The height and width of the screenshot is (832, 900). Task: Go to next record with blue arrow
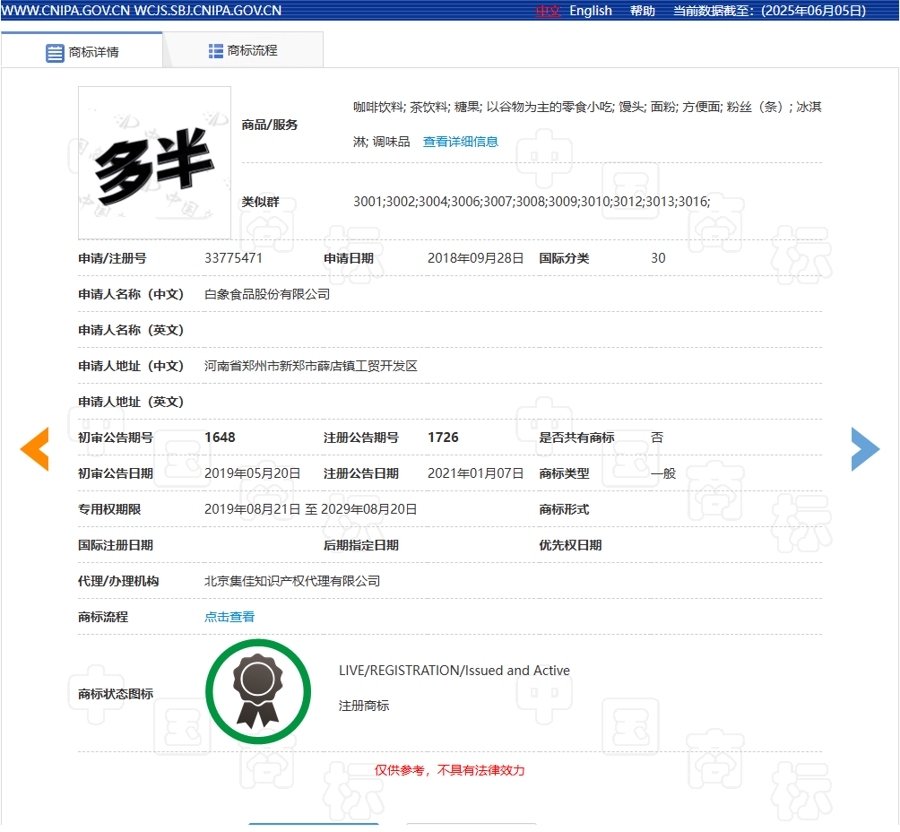865,449
